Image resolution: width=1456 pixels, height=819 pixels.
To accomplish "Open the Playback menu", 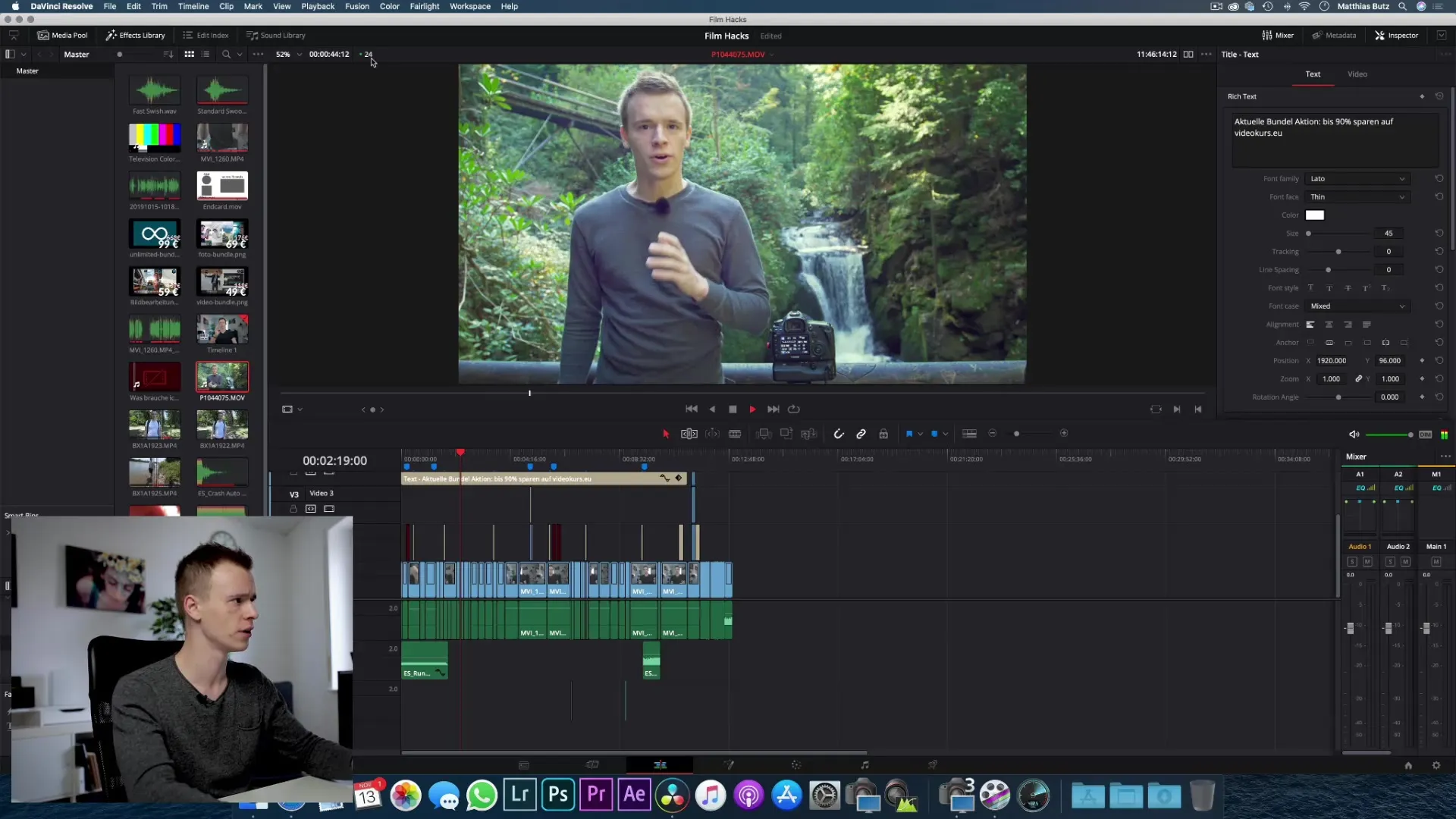I will [318, 6].
